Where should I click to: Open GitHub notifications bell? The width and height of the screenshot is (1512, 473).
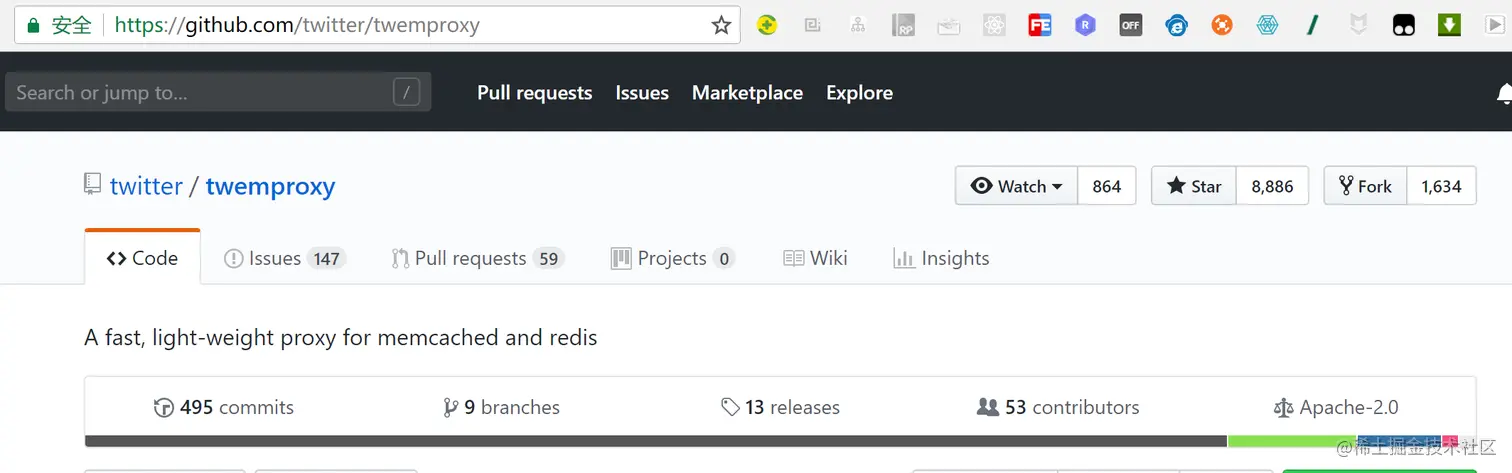[x=1503, y=93]
